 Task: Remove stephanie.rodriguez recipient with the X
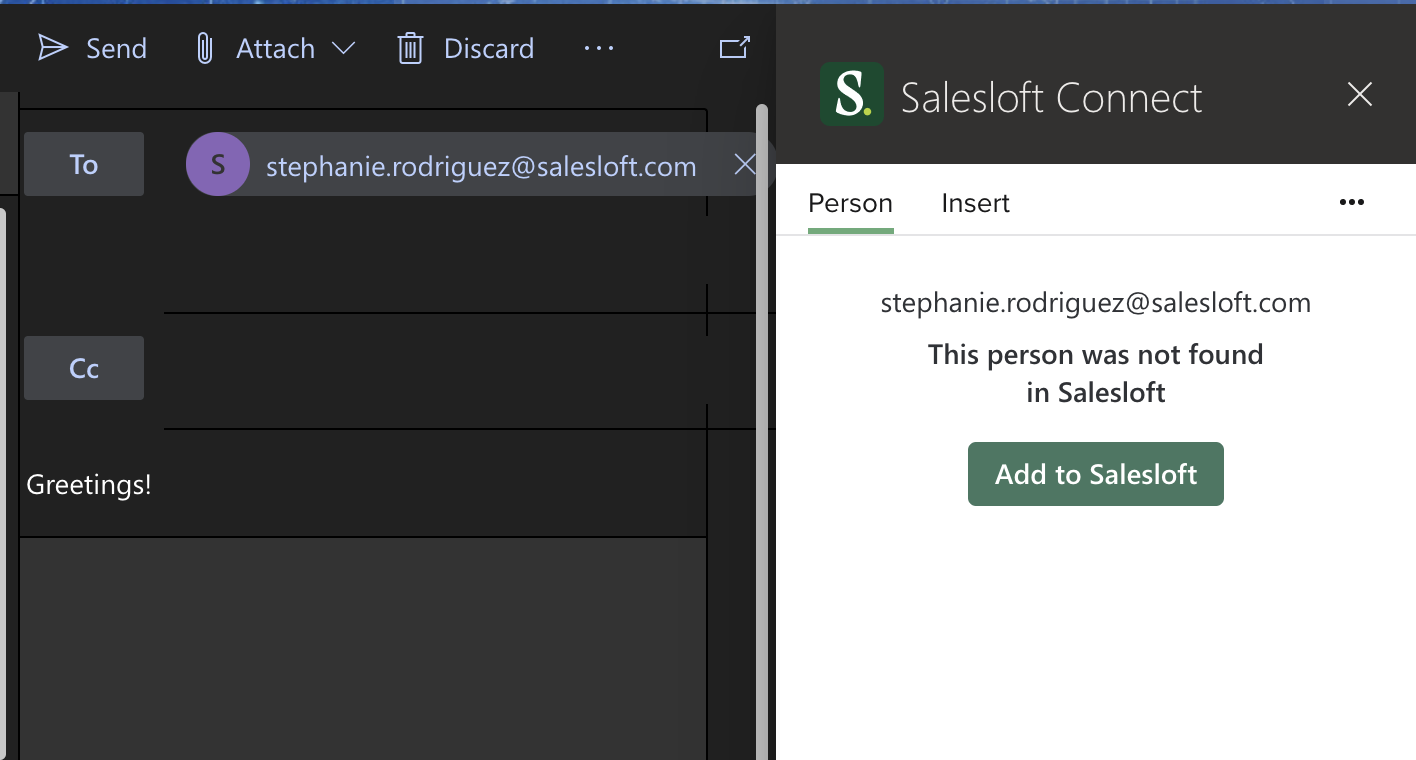coord(745,165)
